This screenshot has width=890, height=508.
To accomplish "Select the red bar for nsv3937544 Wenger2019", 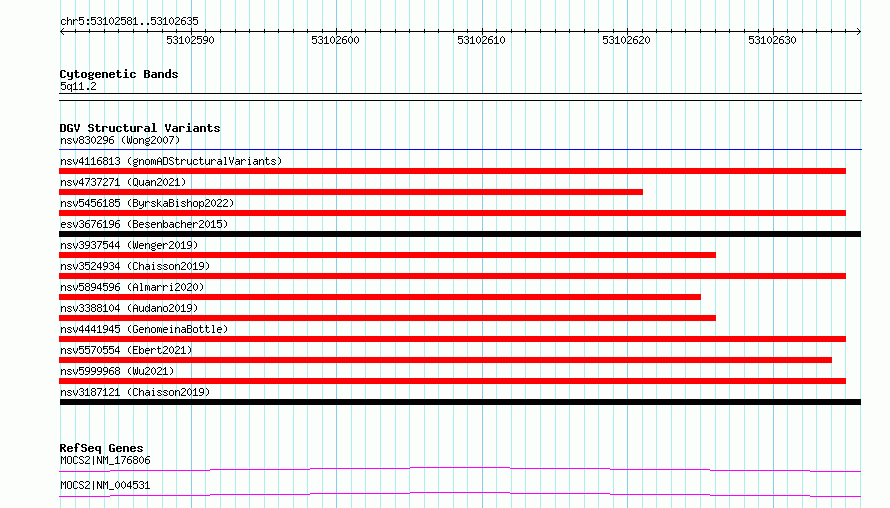I will pyautogui.click(x=388, y=255).
